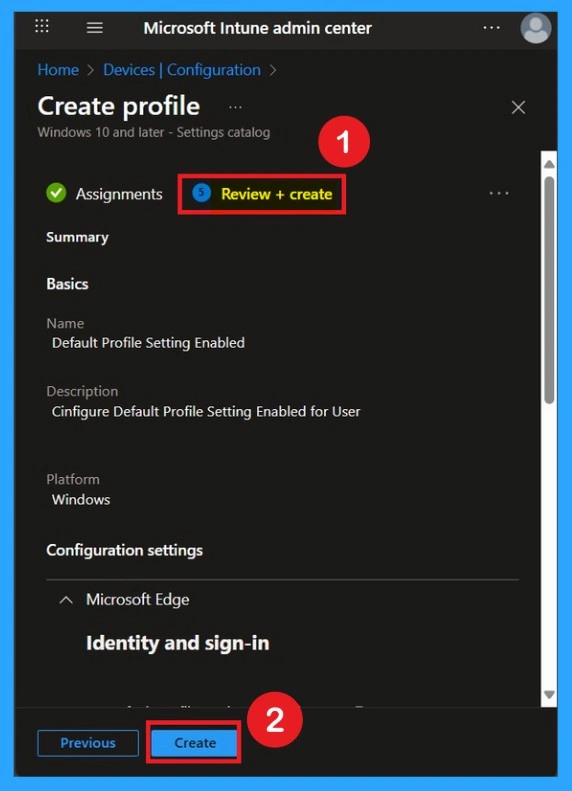Open the wizard steps overflow ellipsis
This screenshot has width=572, height=791.
pos(499,193)
